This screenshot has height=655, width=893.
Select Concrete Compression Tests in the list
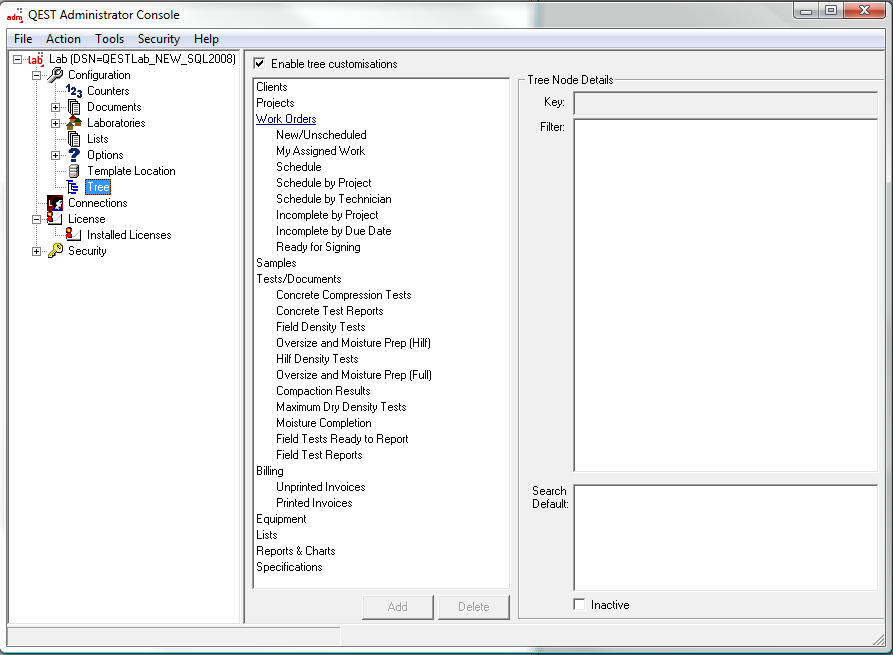(x=343, y=295)
